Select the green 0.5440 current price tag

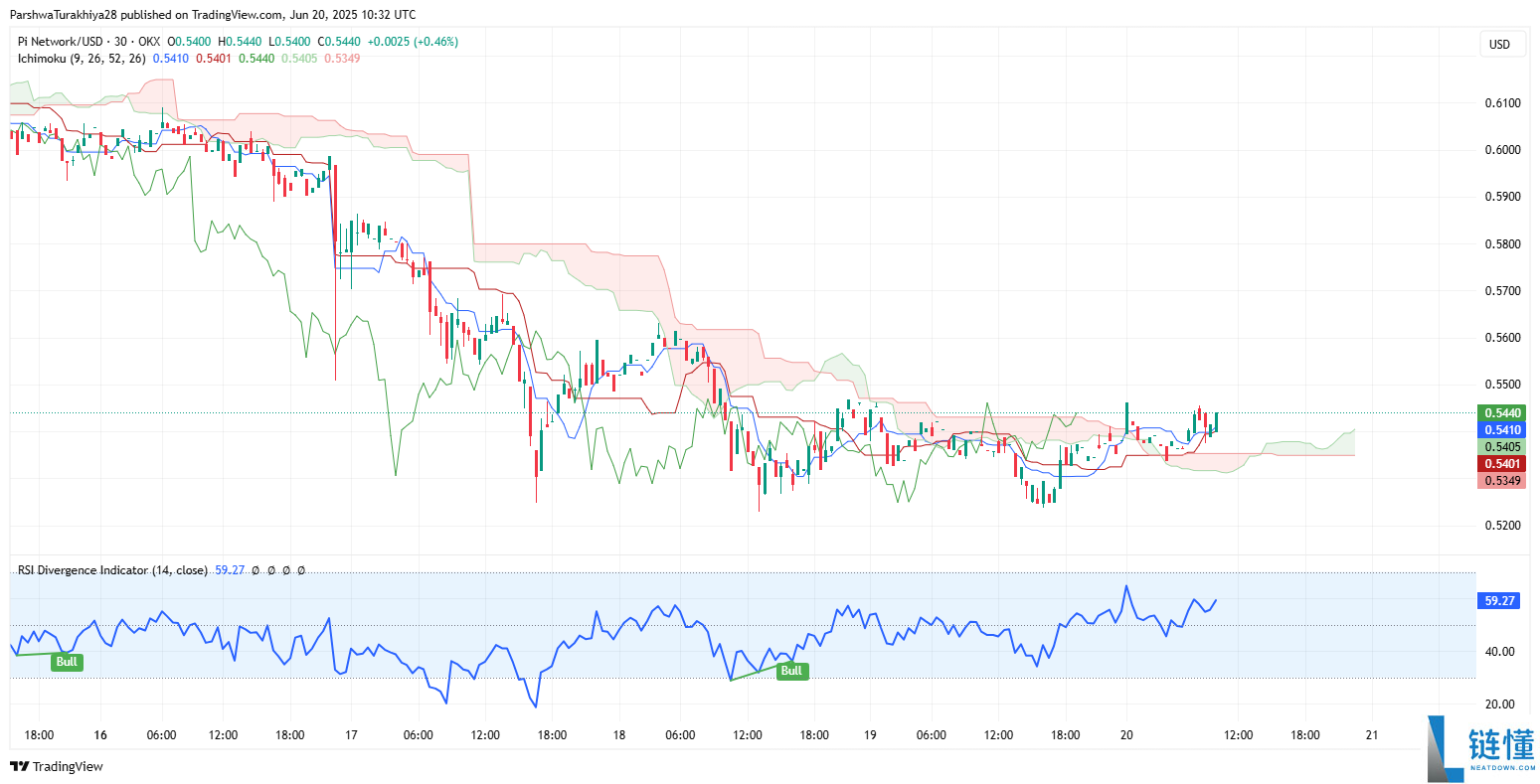(x=1502, y=412)
